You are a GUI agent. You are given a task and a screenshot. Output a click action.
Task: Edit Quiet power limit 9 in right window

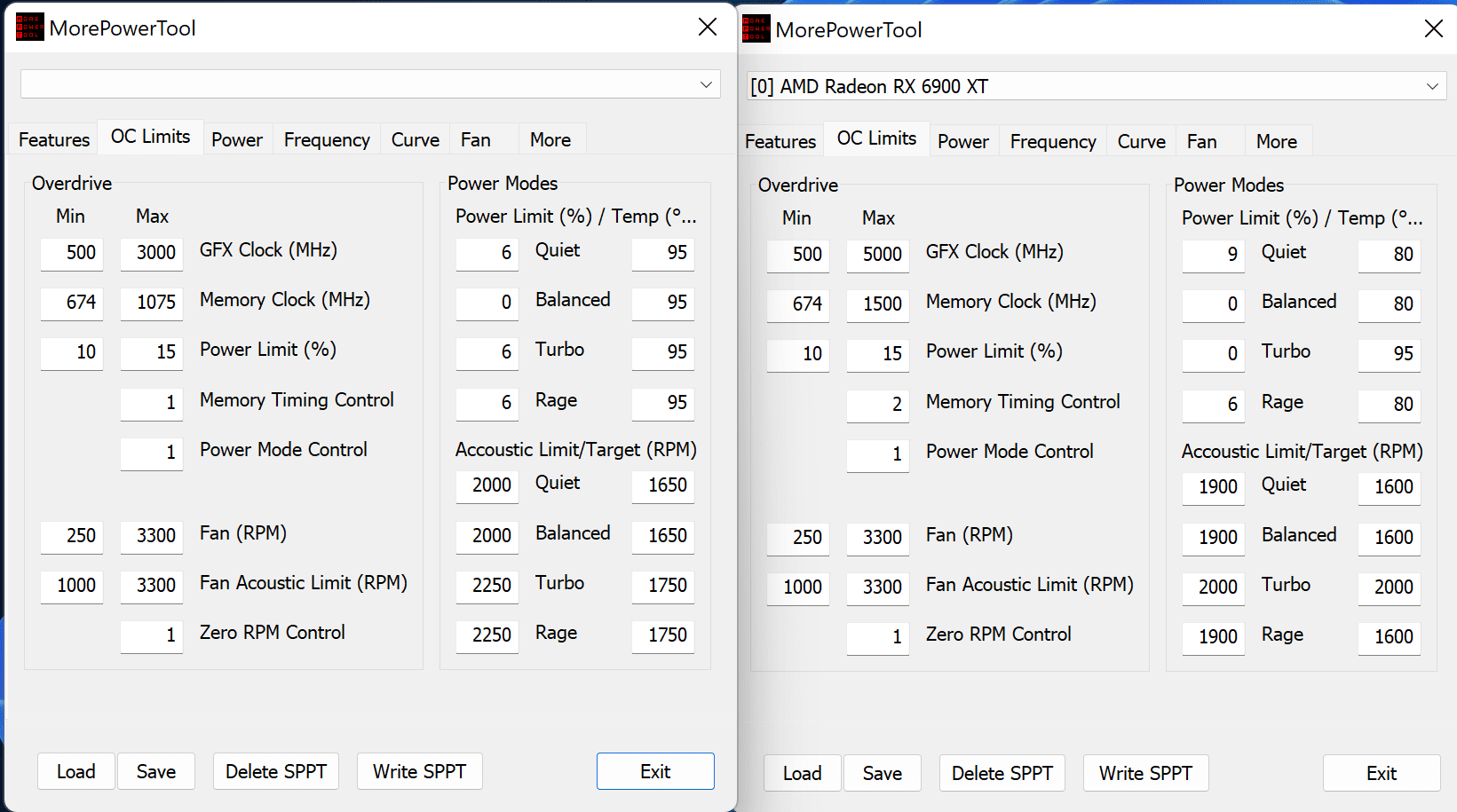pos(1214,255)
